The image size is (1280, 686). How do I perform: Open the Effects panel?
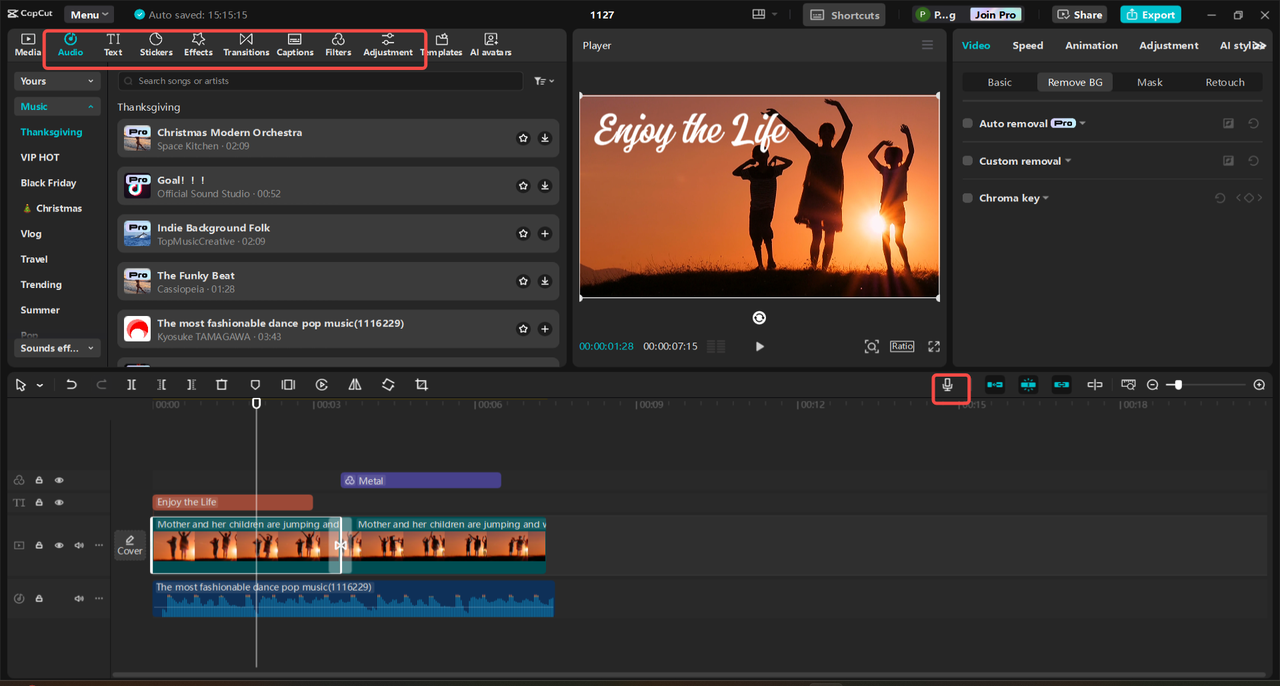click(x=198, y=45)
